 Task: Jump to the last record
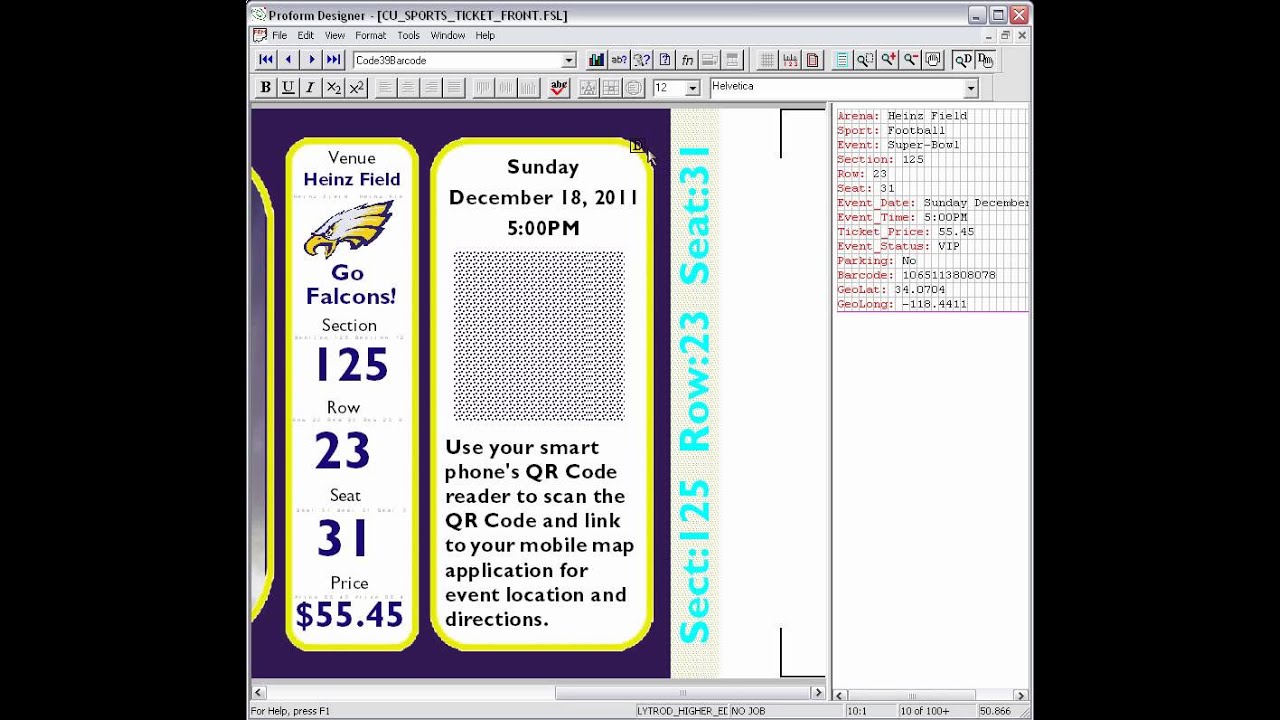(334, 60)
